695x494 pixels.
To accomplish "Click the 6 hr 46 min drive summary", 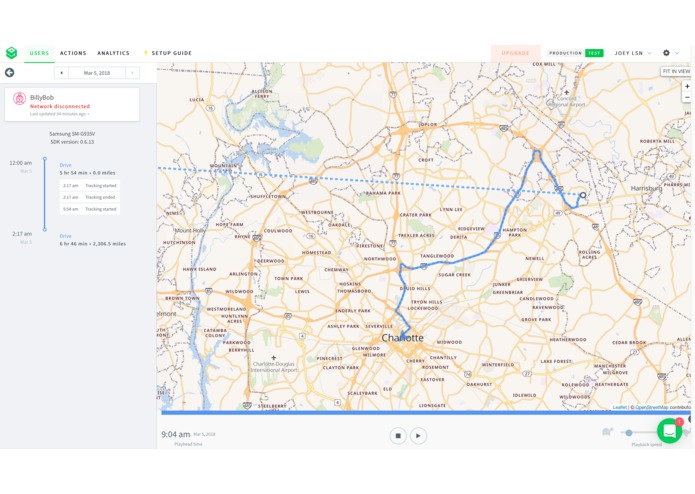I will 93,244.
